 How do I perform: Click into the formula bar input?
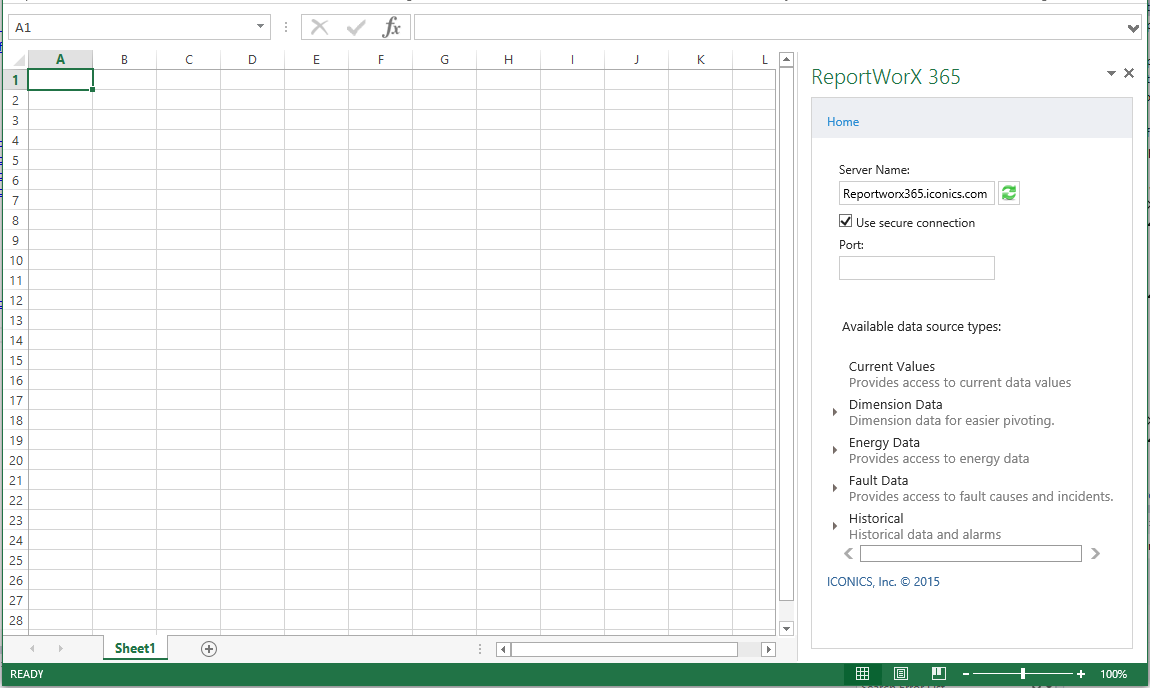coord(770,28)
